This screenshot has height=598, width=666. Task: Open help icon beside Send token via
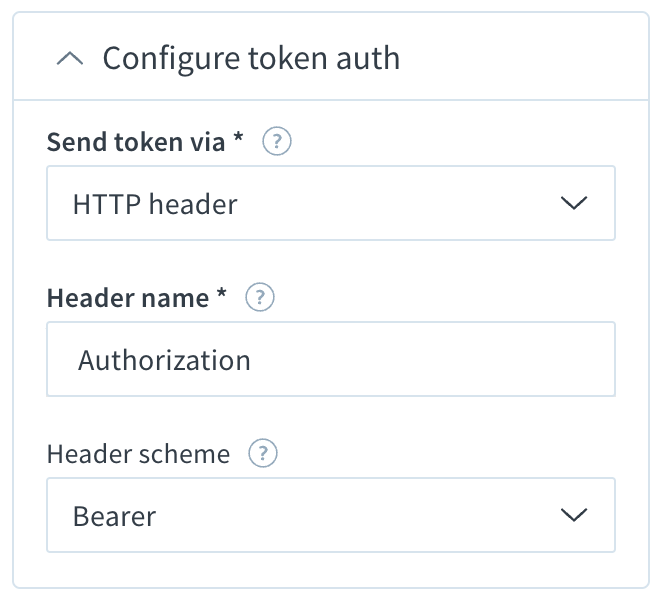[277, 141]
